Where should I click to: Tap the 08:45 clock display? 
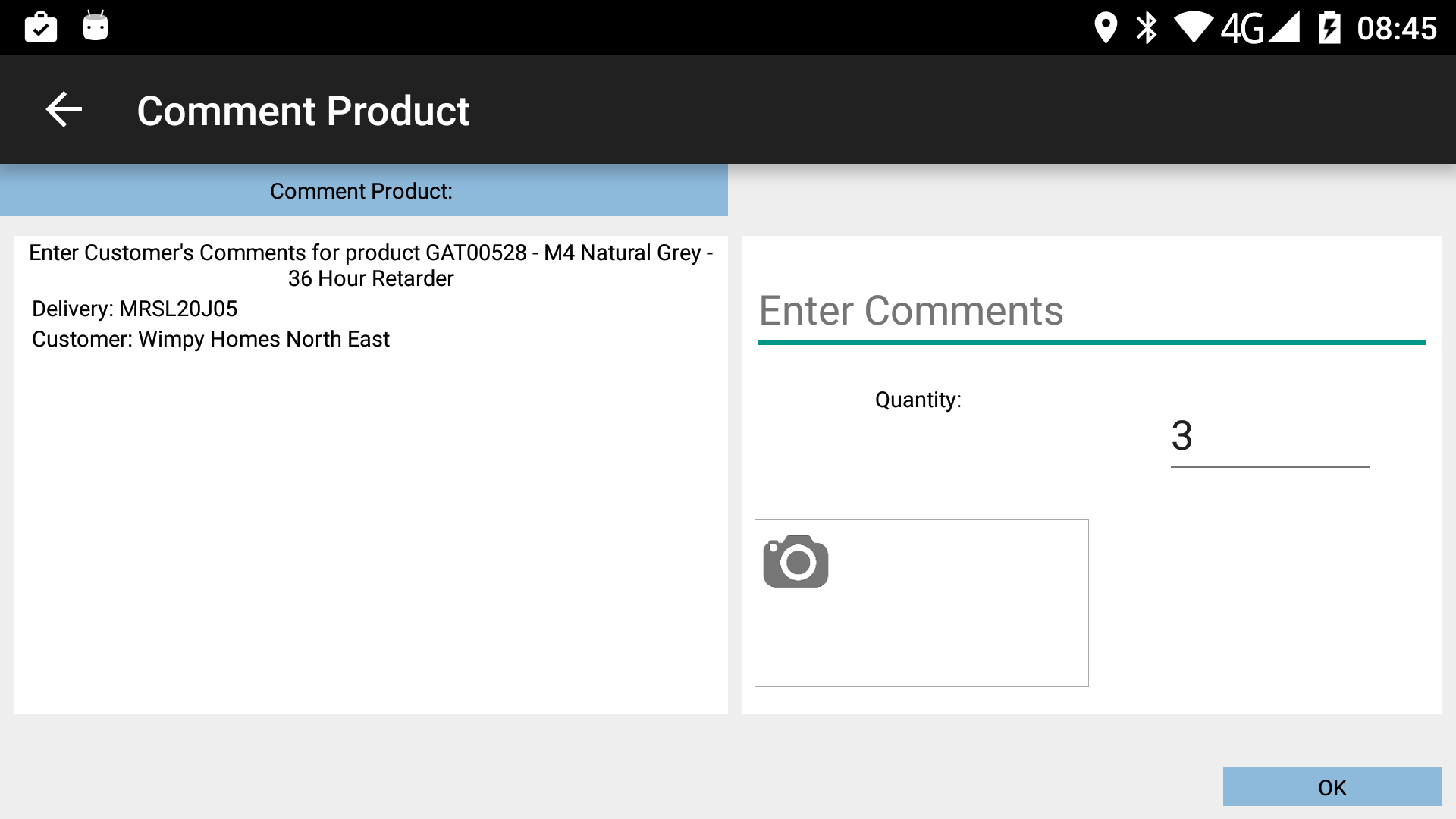click(1397, 29)
